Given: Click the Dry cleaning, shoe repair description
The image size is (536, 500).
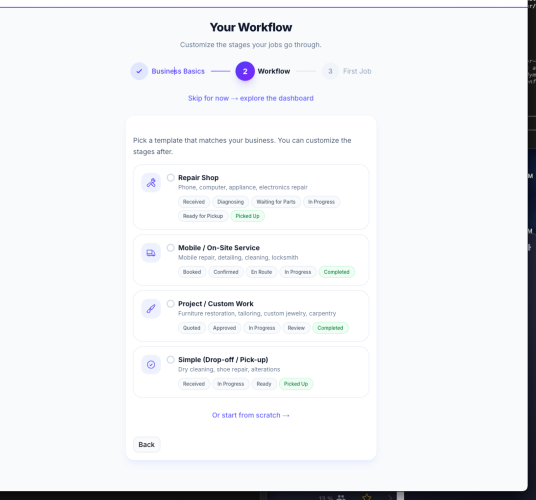Looking at the screenshot, I should tap(229, 369).
